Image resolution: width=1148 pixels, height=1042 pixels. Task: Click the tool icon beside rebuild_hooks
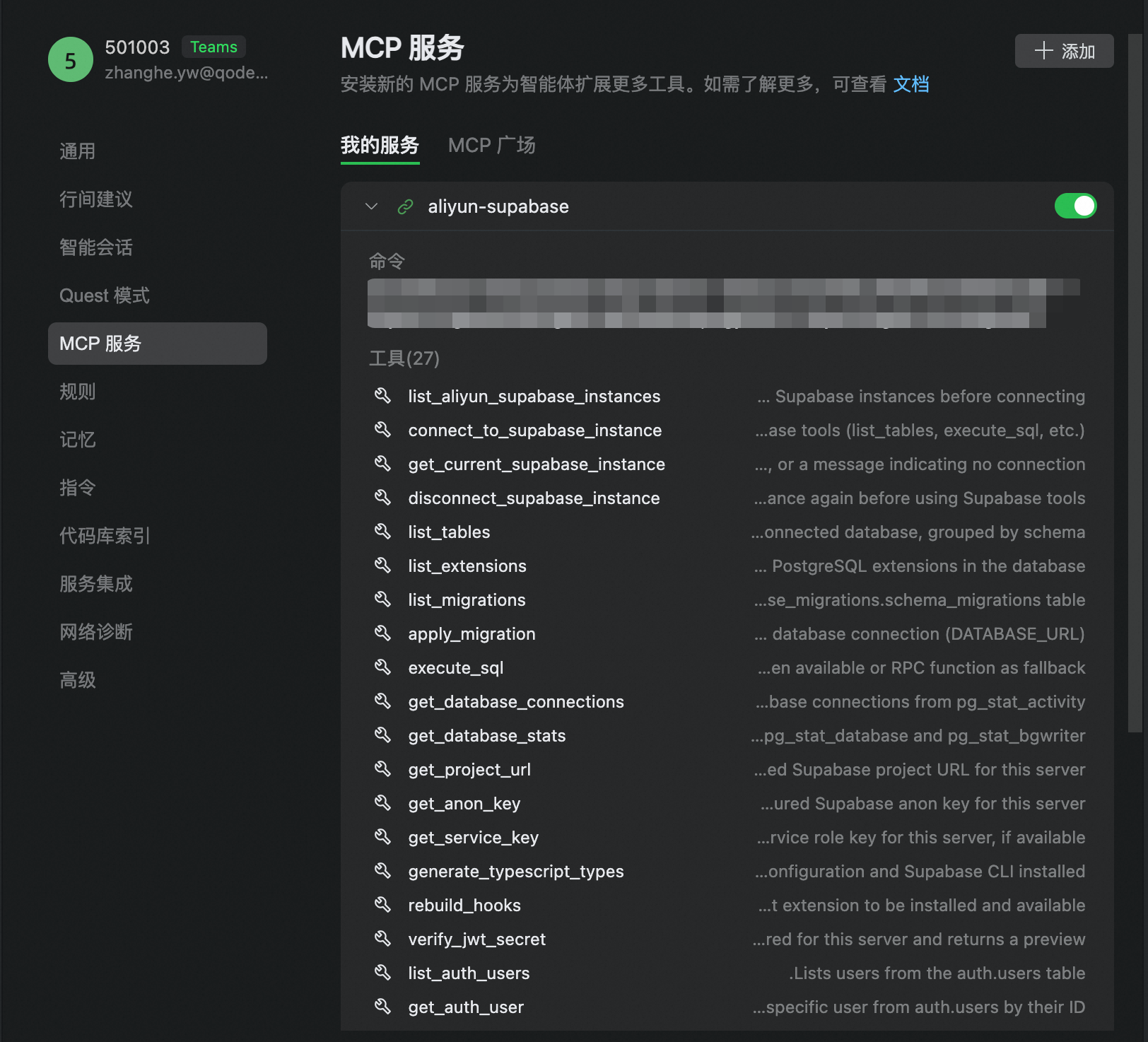tap(382, 904)
